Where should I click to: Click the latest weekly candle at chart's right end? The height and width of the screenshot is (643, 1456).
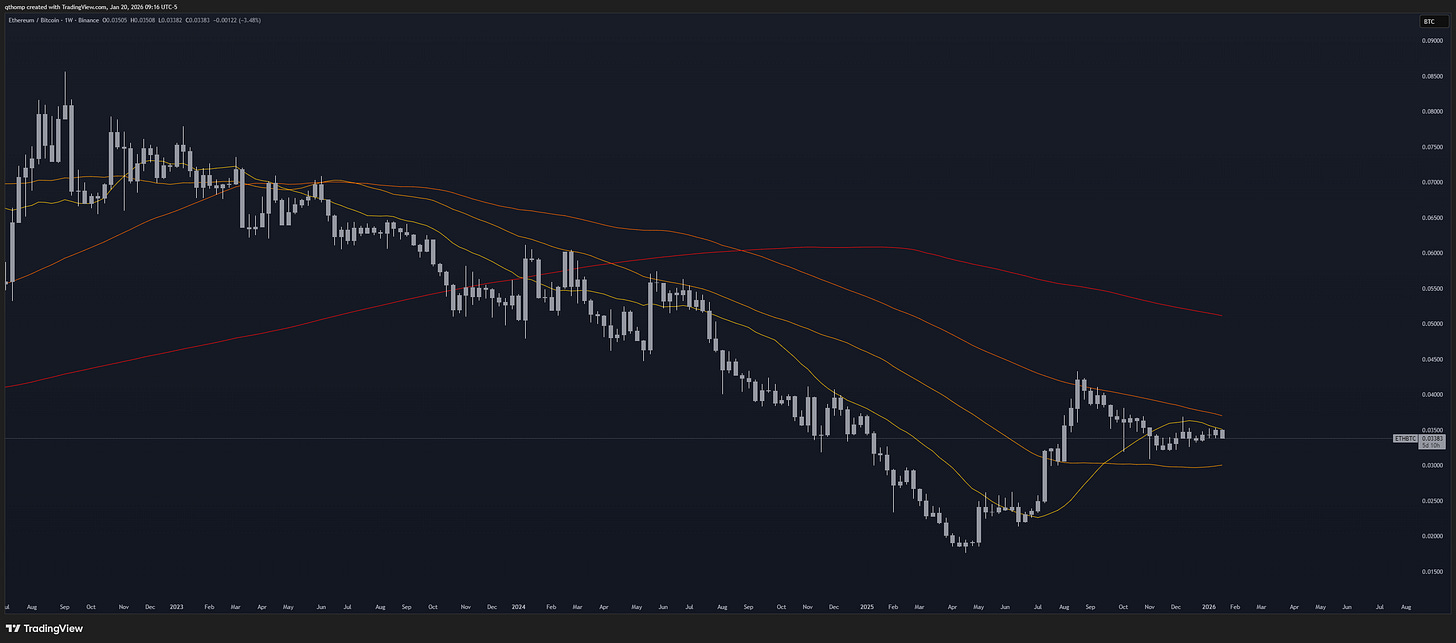tap(1221, 433)
